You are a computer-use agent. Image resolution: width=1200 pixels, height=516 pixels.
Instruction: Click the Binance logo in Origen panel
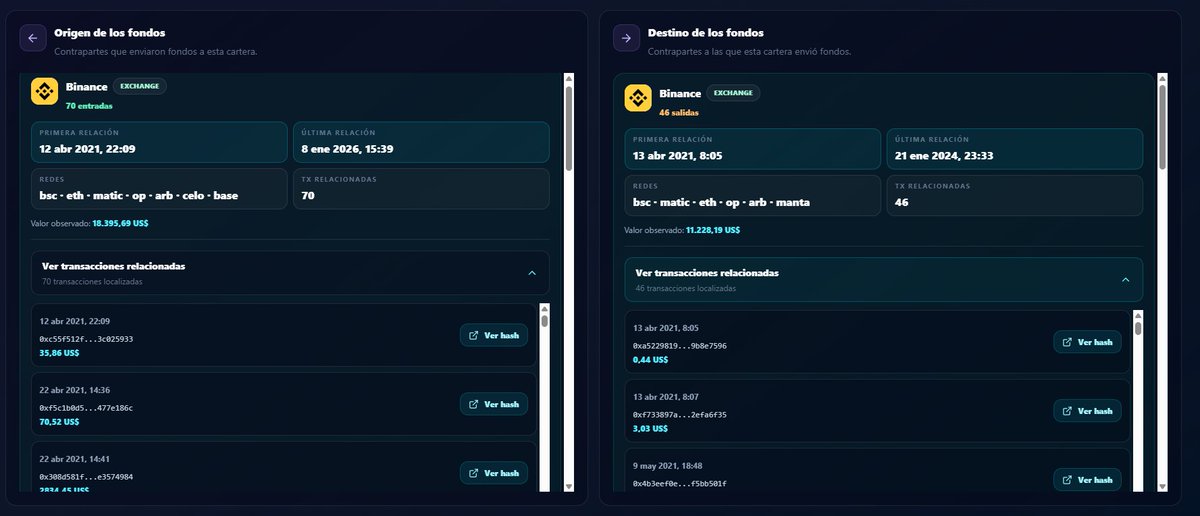pyautogui.click(x=44, y=92)
